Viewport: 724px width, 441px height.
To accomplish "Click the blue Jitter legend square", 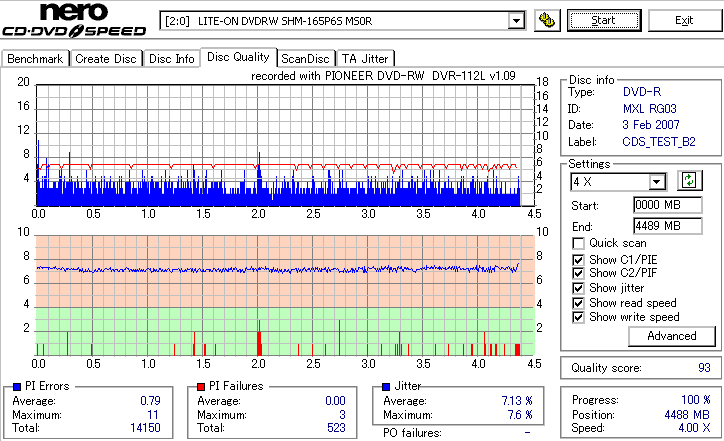I will (x=386, y=387).
